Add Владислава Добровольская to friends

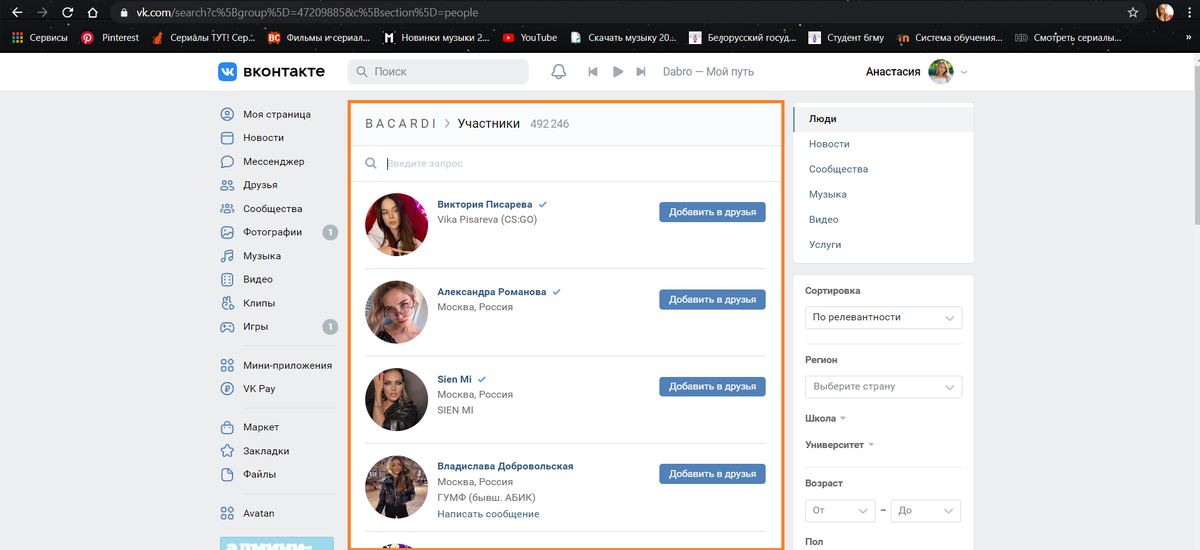click(712, 474)
